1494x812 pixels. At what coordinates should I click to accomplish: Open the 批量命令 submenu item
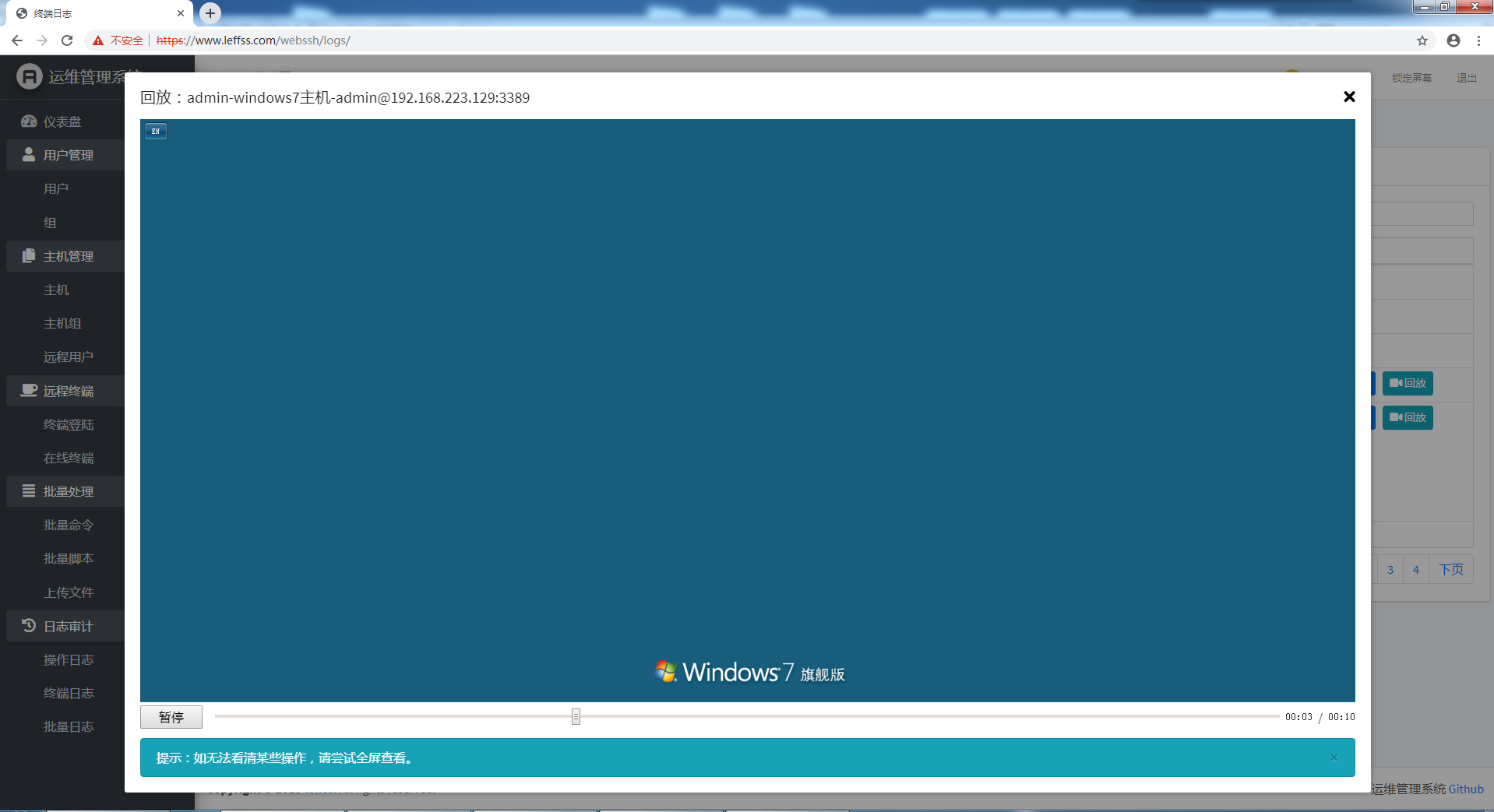69,525
